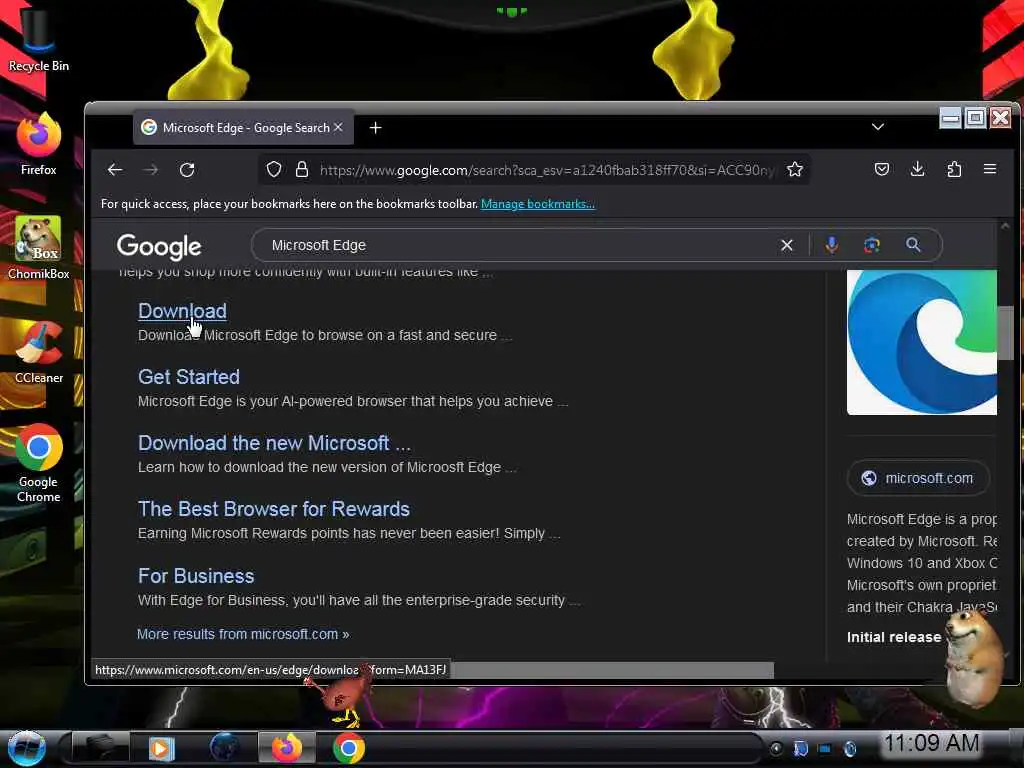Click the site security padlock icon
This screenshot has width=1024, height=768.
point(302,170)
